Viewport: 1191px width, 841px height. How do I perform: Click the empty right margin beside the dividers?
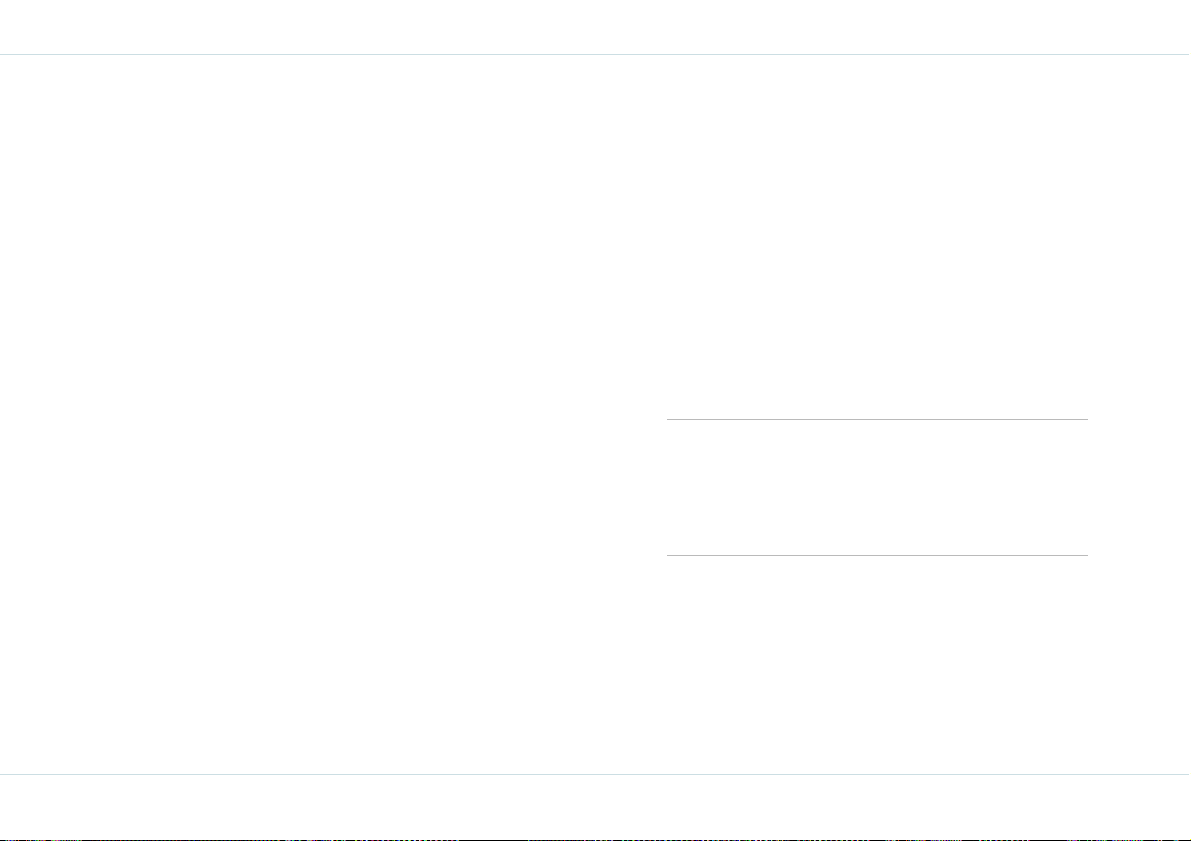tap(1139, 487)
